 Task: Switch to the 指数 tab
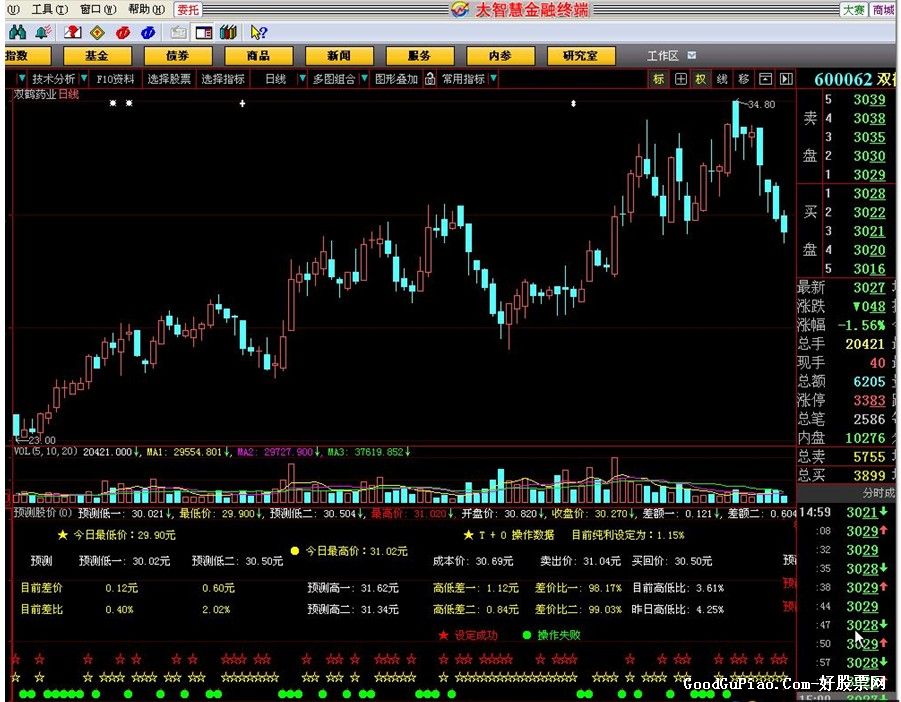coord(28,56)
